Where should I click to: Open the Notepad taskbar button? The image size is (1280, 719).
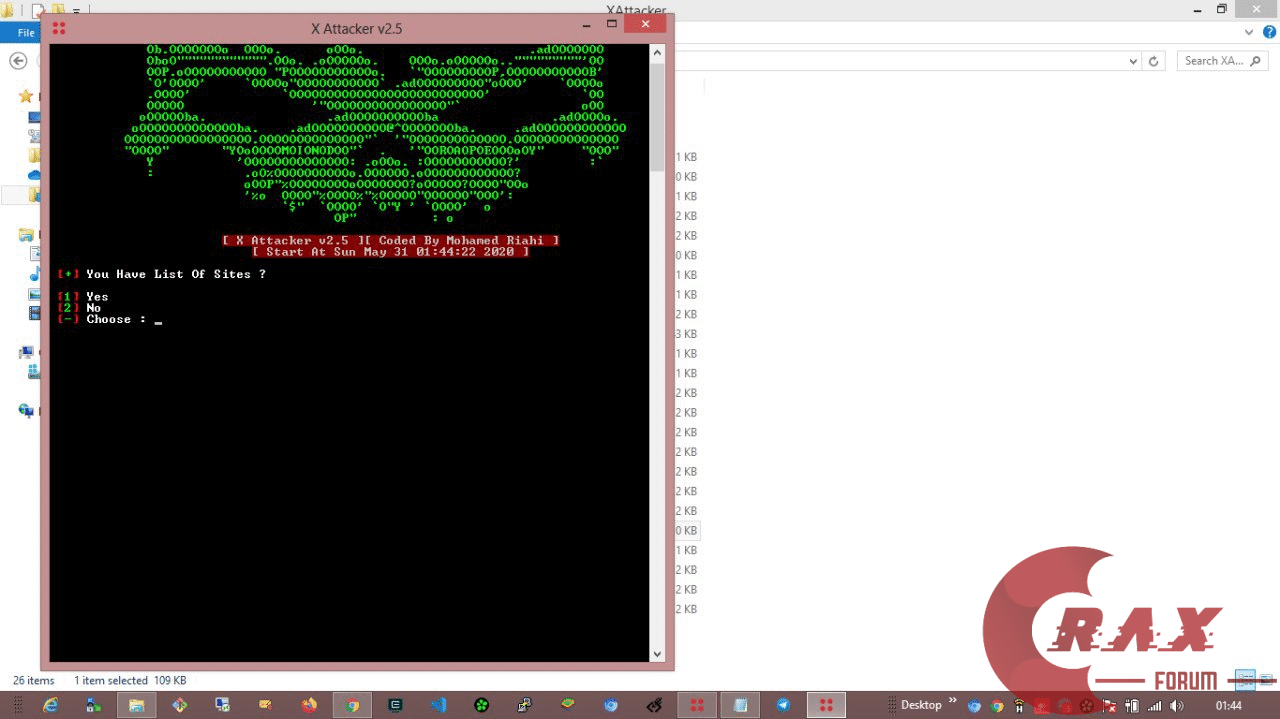click(740, 705)
